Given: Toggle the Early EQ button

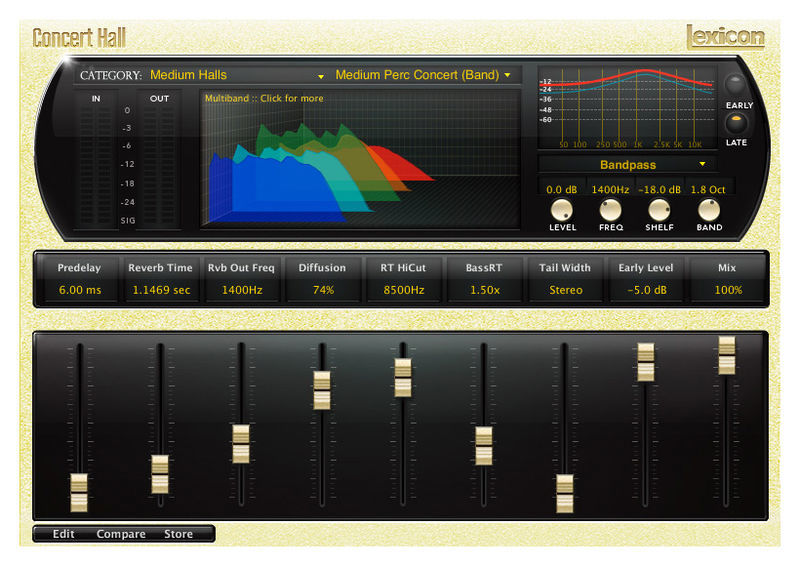Looking at the screenshot, I should pyautogui.click(x=735, y=84).
